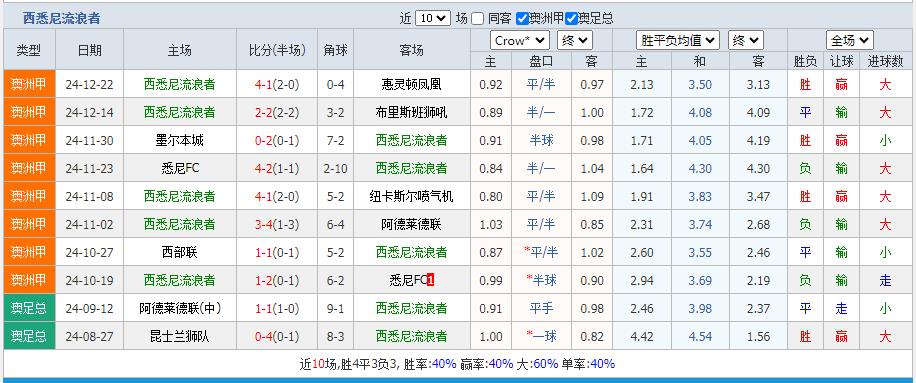Click the handicap *平/半 for 24-10-27
This screenshot has height=383, width=916.
pos(541,252)
